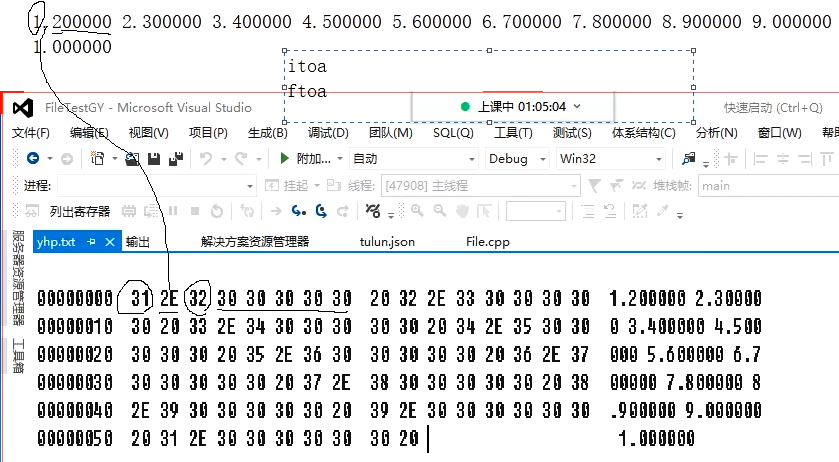
Task: Expand the 进程 process combo box
Action: pos(250,185)
